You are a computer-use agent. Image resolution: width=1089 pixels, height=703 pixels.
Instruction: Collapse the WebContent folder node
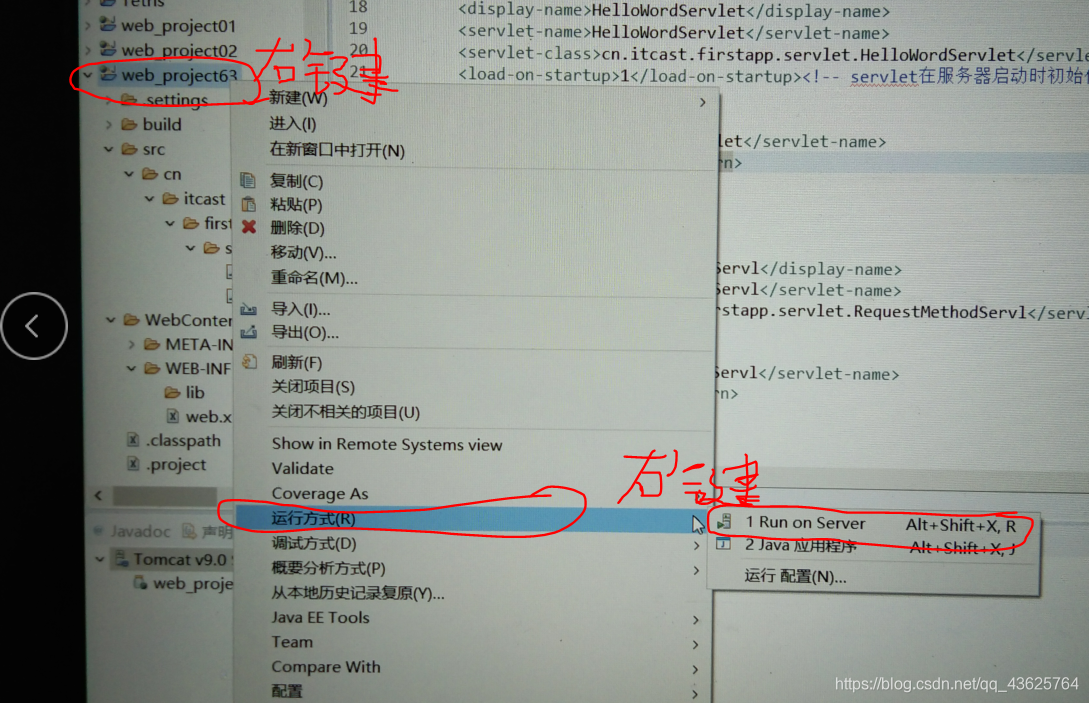pyautogui.click(x=110, y=320)
